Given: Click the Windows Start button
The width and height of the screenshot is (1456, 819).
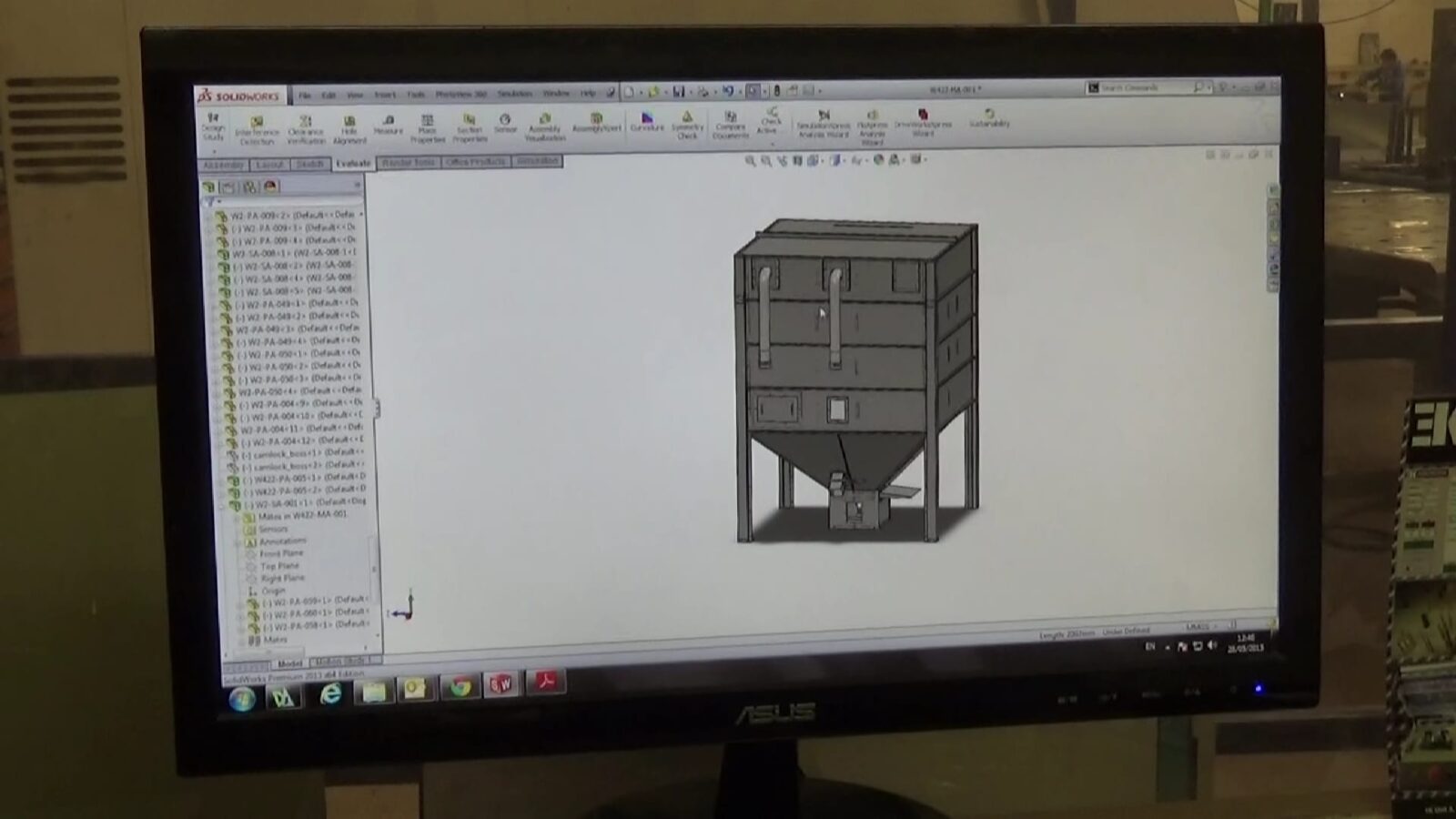Looking at the screenshot, I should [242, 699].
